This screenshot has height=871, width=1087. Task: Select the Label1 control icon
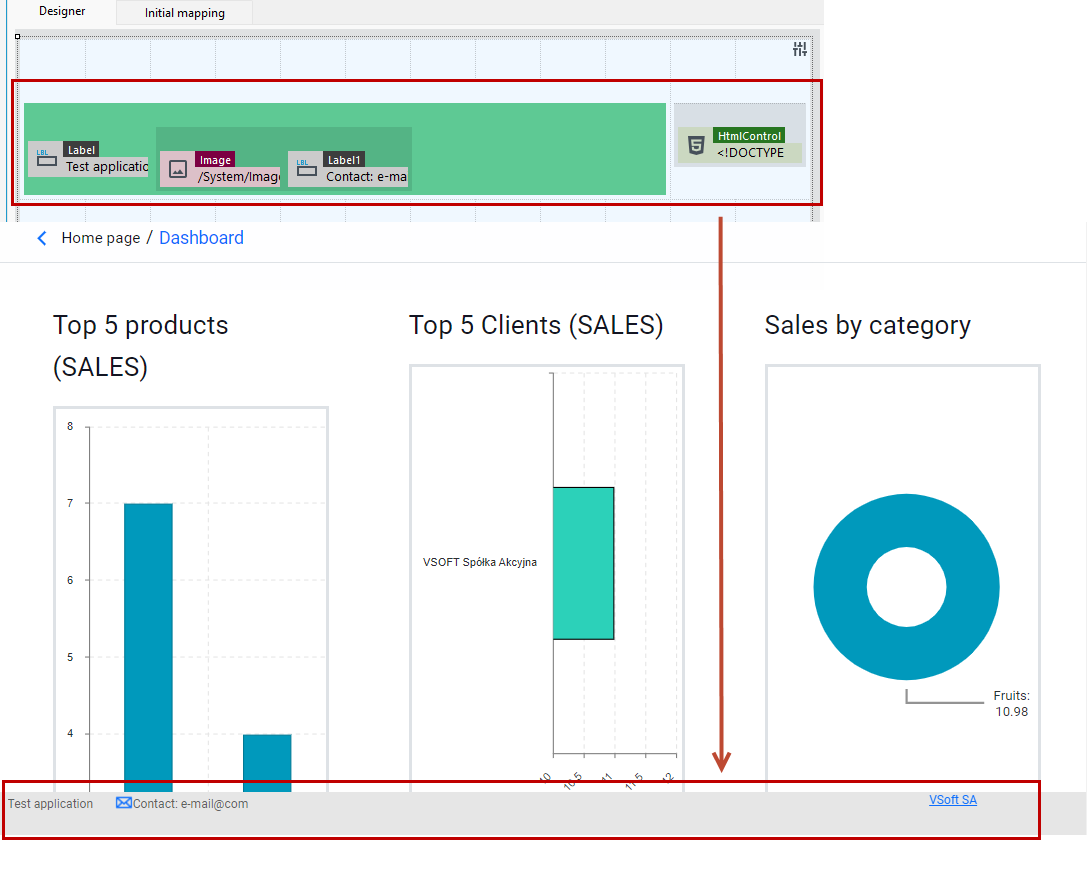[306, 169]
